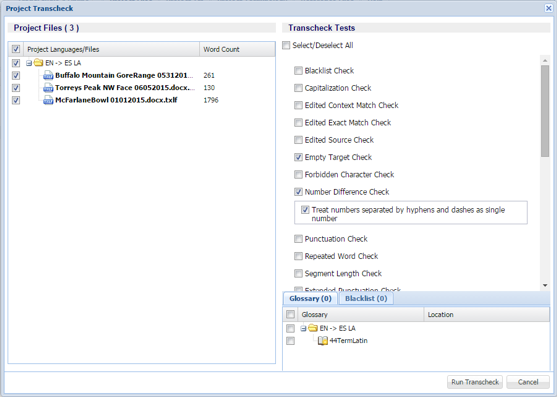Viewport: 557px width, 397px height.
Task: Uncheck the McFarlaneBowl file checkbox
Action: (x=16, y=100)
